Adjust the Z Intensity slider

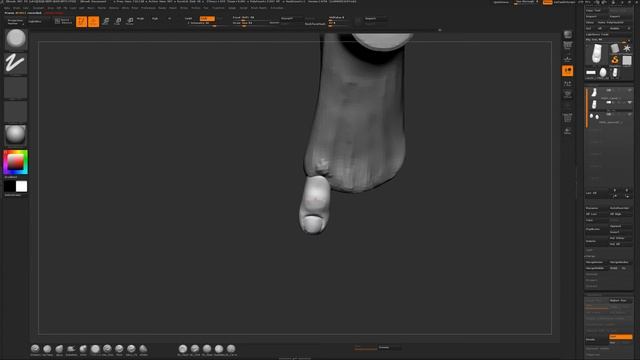point(202,24)
